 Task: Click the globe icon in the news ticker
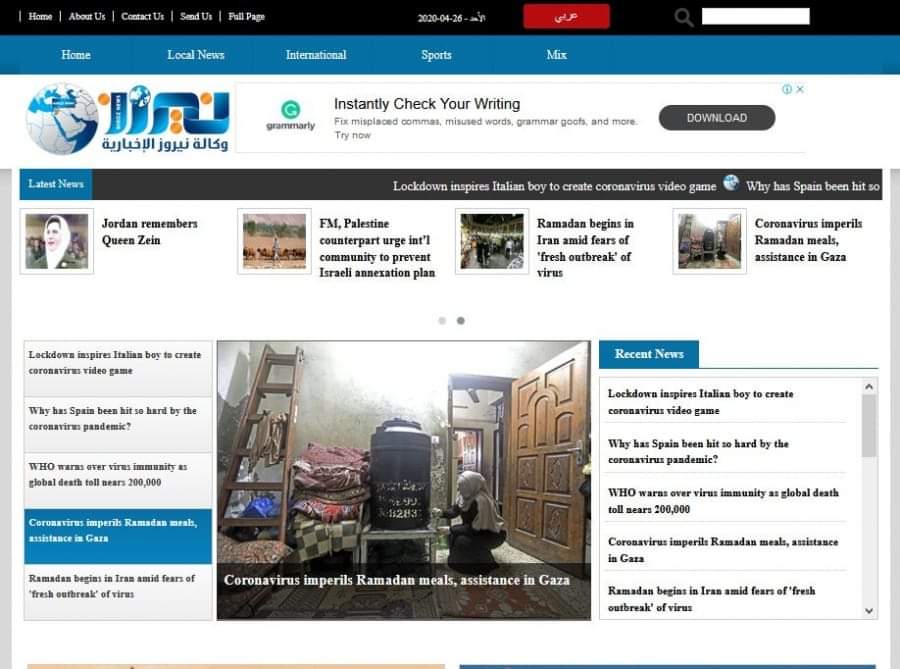[731, 184]
